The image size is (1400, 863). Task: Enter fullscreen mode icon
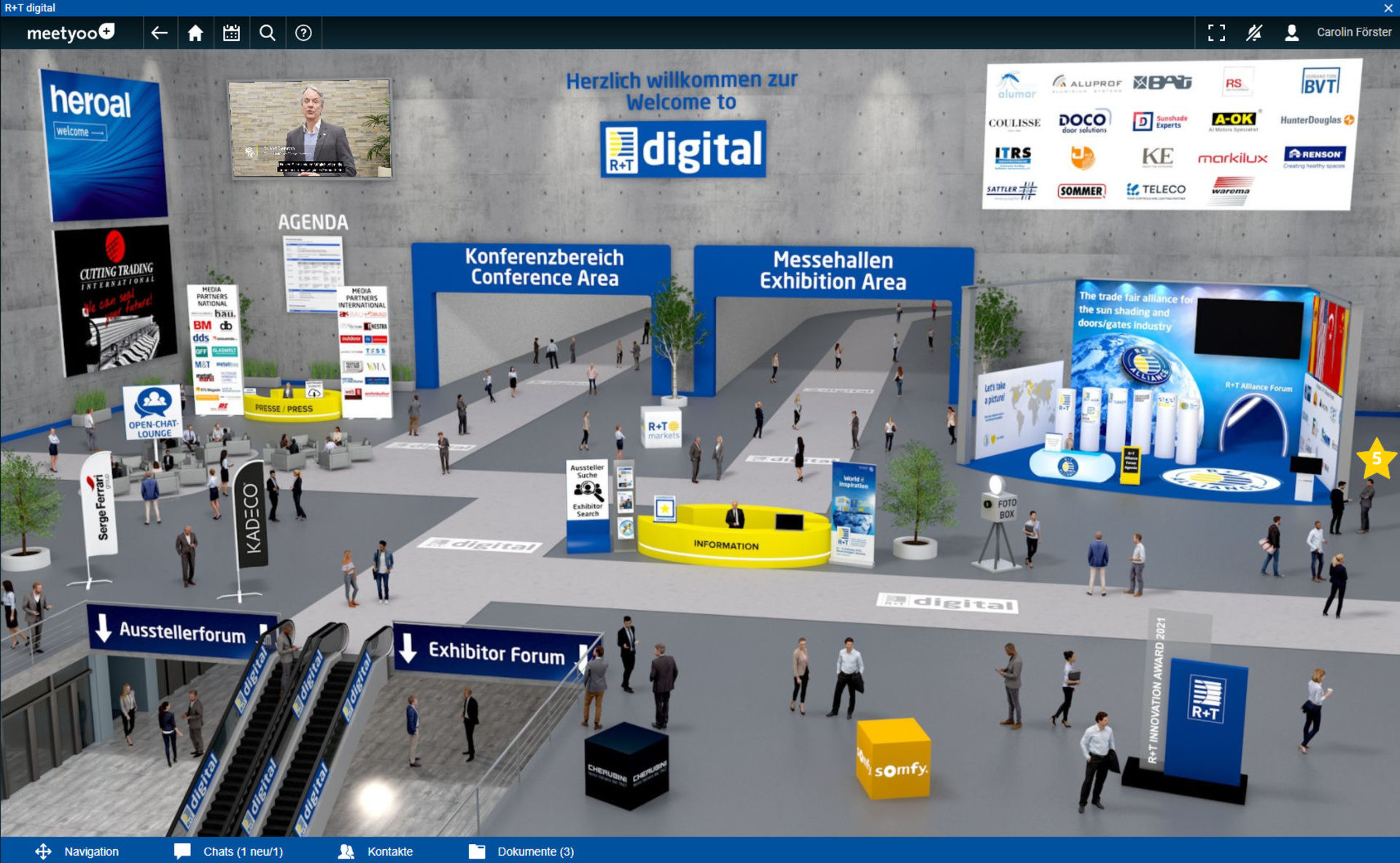[x=1216, y=33]
